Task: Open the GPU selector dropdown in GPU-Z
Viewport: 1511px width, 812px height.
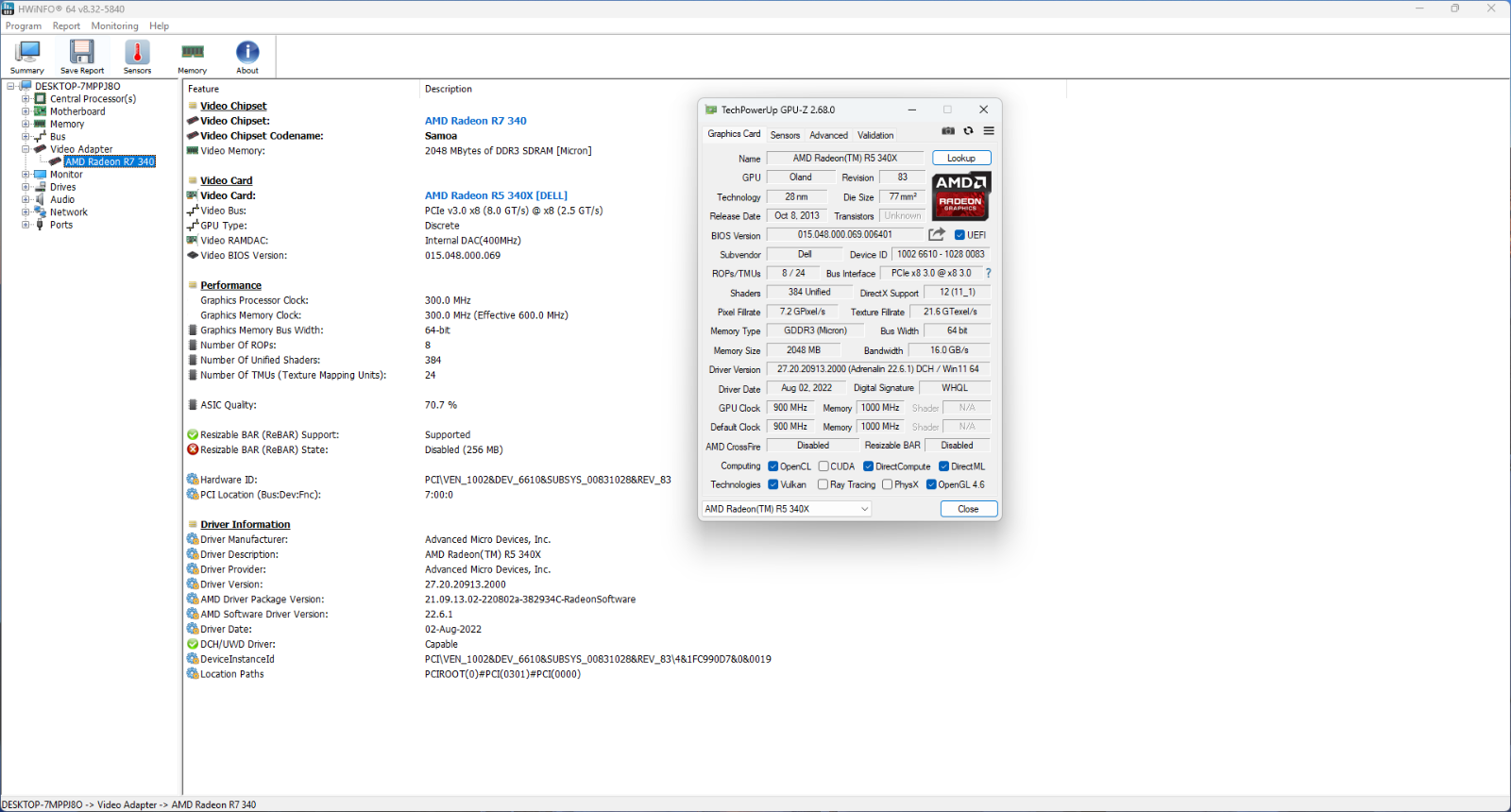Action: (786, 509)
